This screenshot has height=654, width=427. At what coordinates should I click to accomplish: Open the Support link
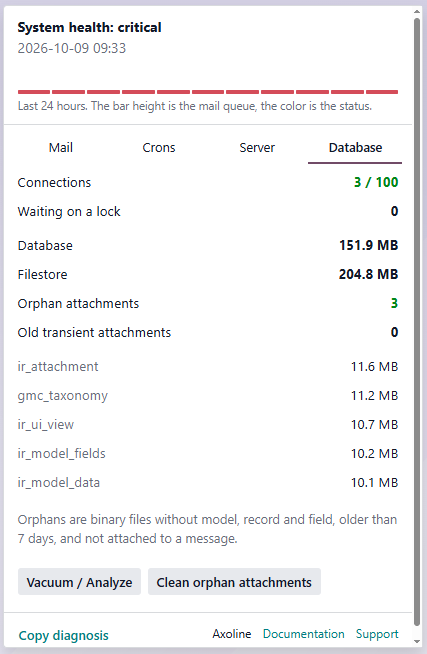coord(377,634)
